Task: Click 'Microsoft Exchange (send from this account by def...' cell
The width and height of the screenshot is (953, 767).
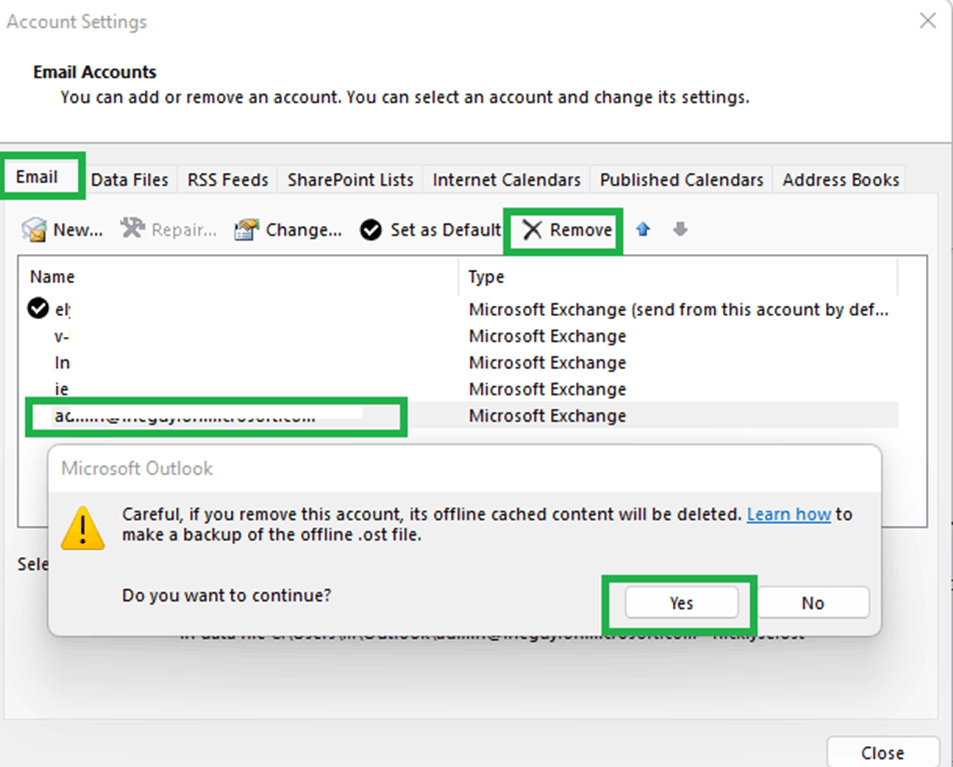Action: pos(678,309)
